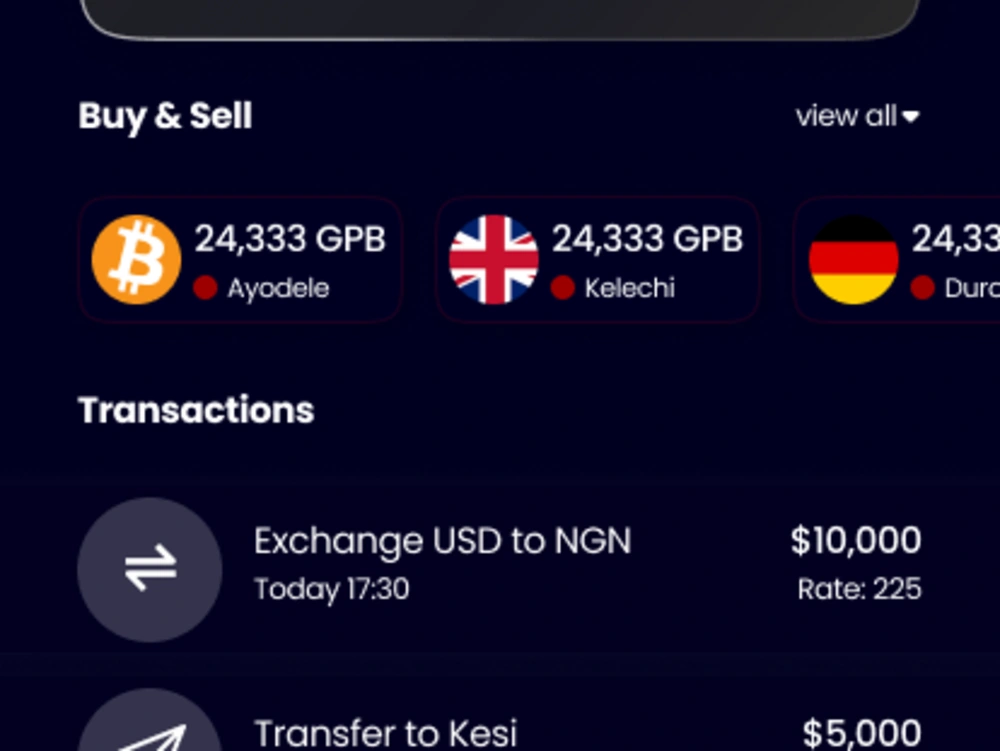
Task: Click the UK flag icon
Action: pos(494,259)
